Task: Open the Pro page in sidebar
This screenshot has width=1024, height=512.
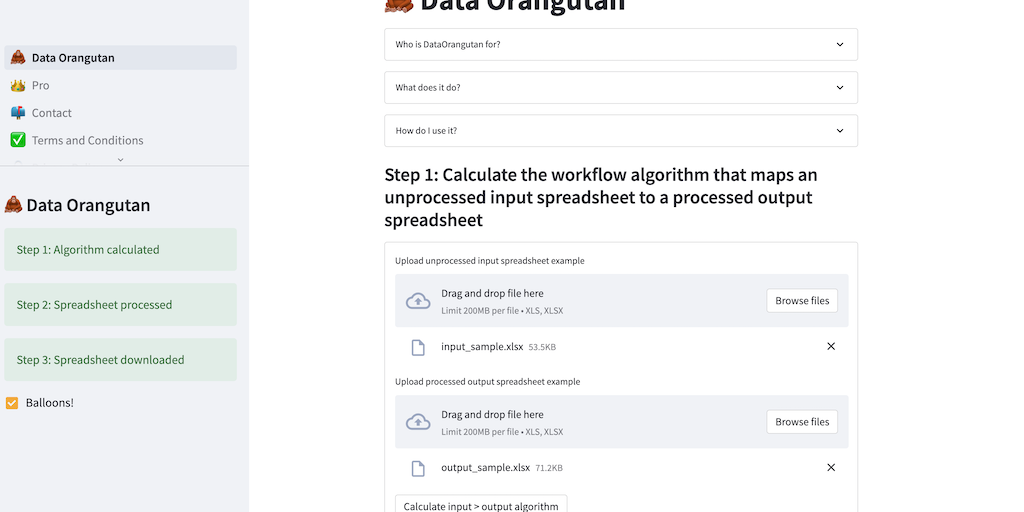Action: pyautogui.click(x=40, y=86)
